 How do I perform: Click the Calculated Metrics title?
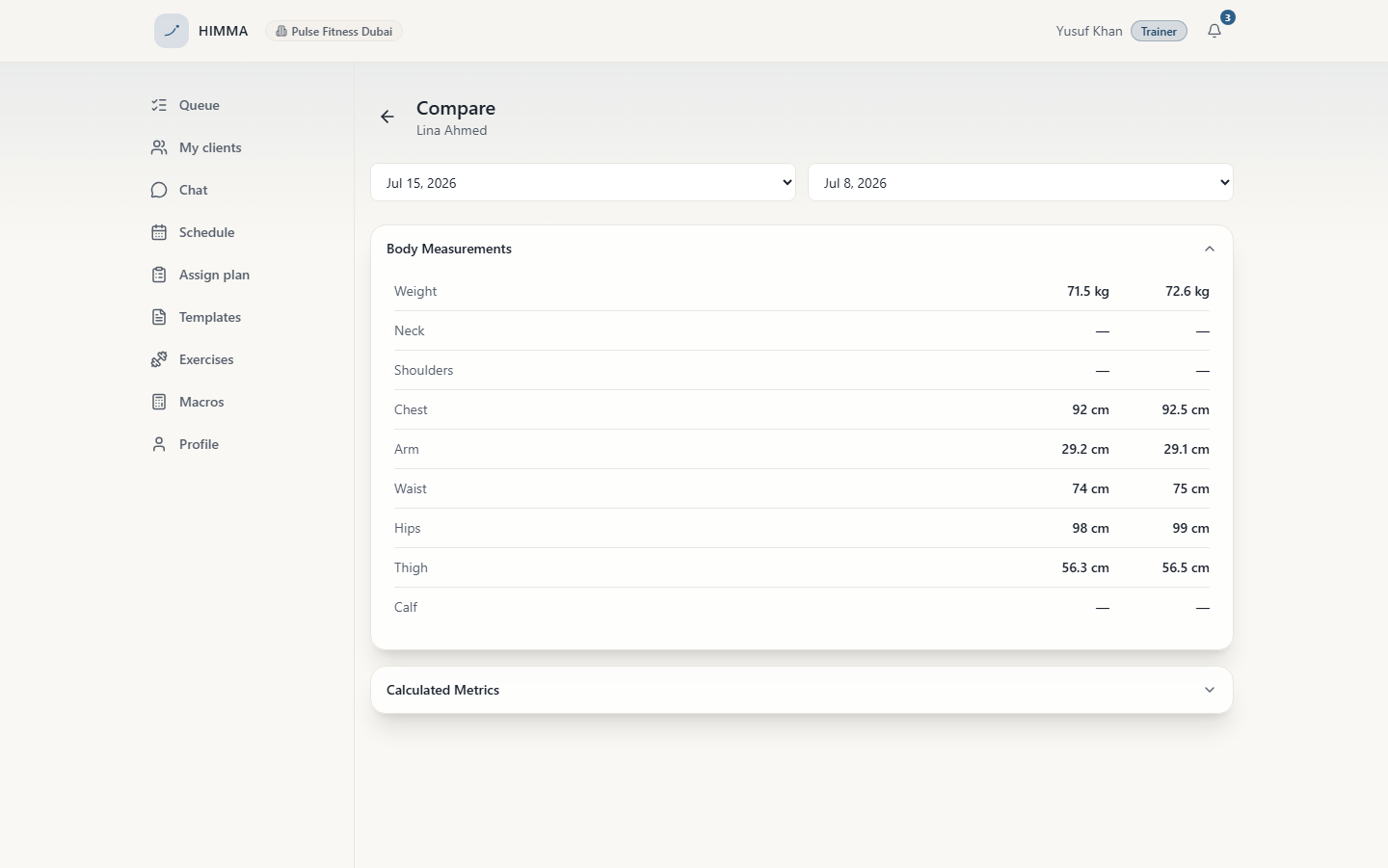(x=442, y=690)
